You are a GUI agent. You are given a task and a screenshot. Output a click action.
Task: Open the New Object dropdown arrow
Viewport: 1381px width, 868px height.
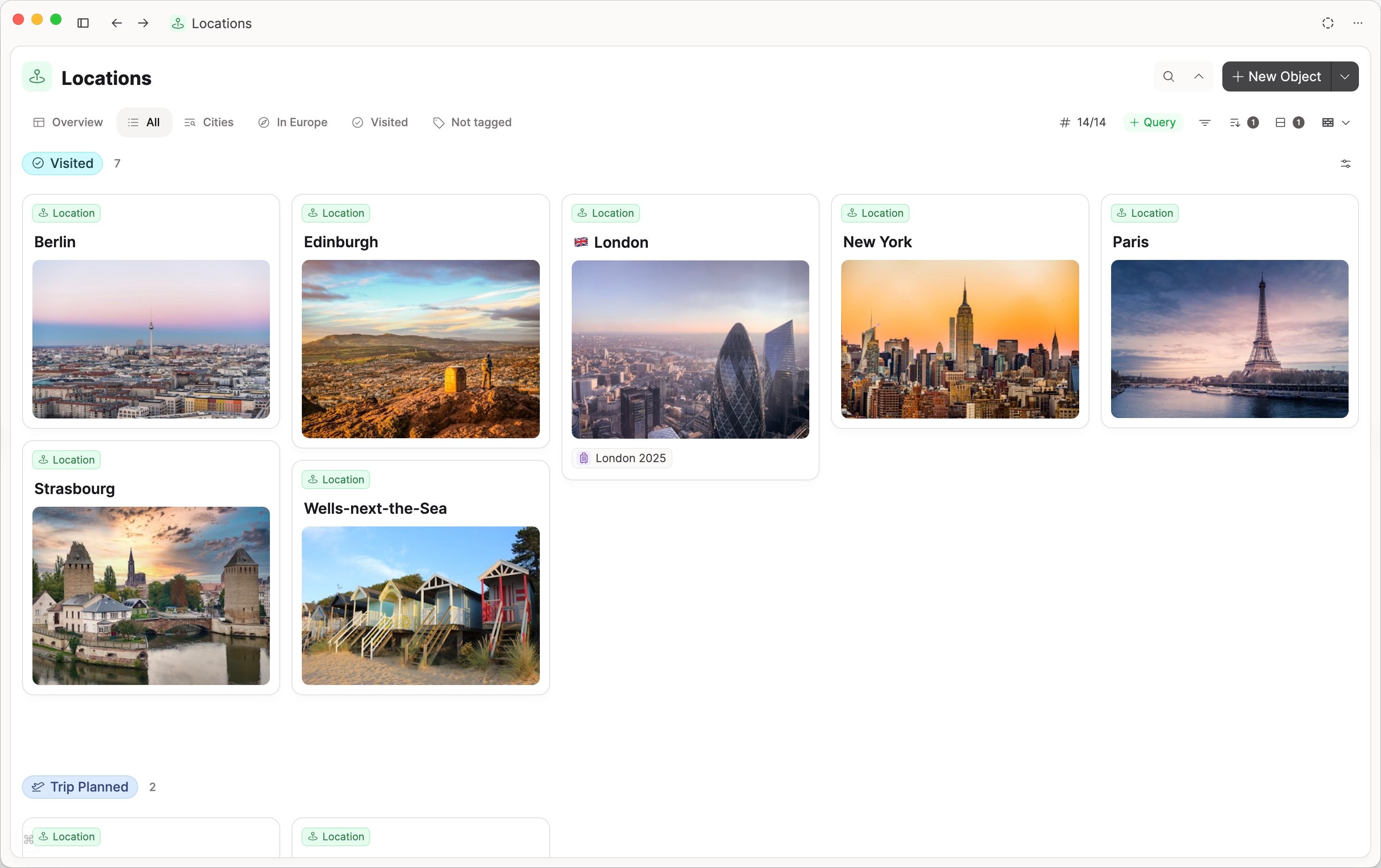coord(1345,76)
